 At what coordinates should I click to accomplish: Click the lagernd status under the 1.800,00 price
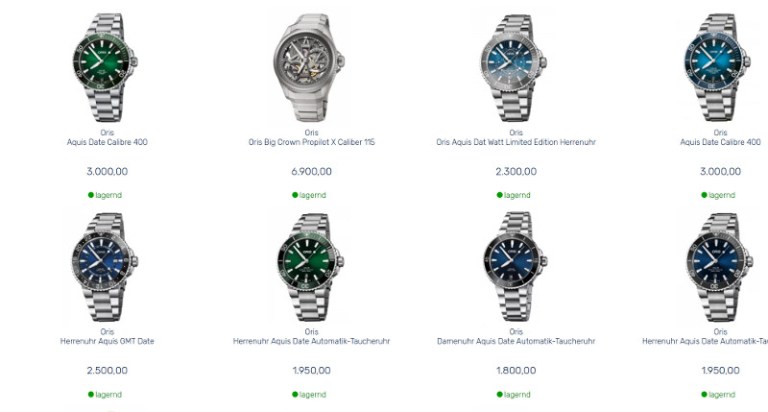pos(513,394)
